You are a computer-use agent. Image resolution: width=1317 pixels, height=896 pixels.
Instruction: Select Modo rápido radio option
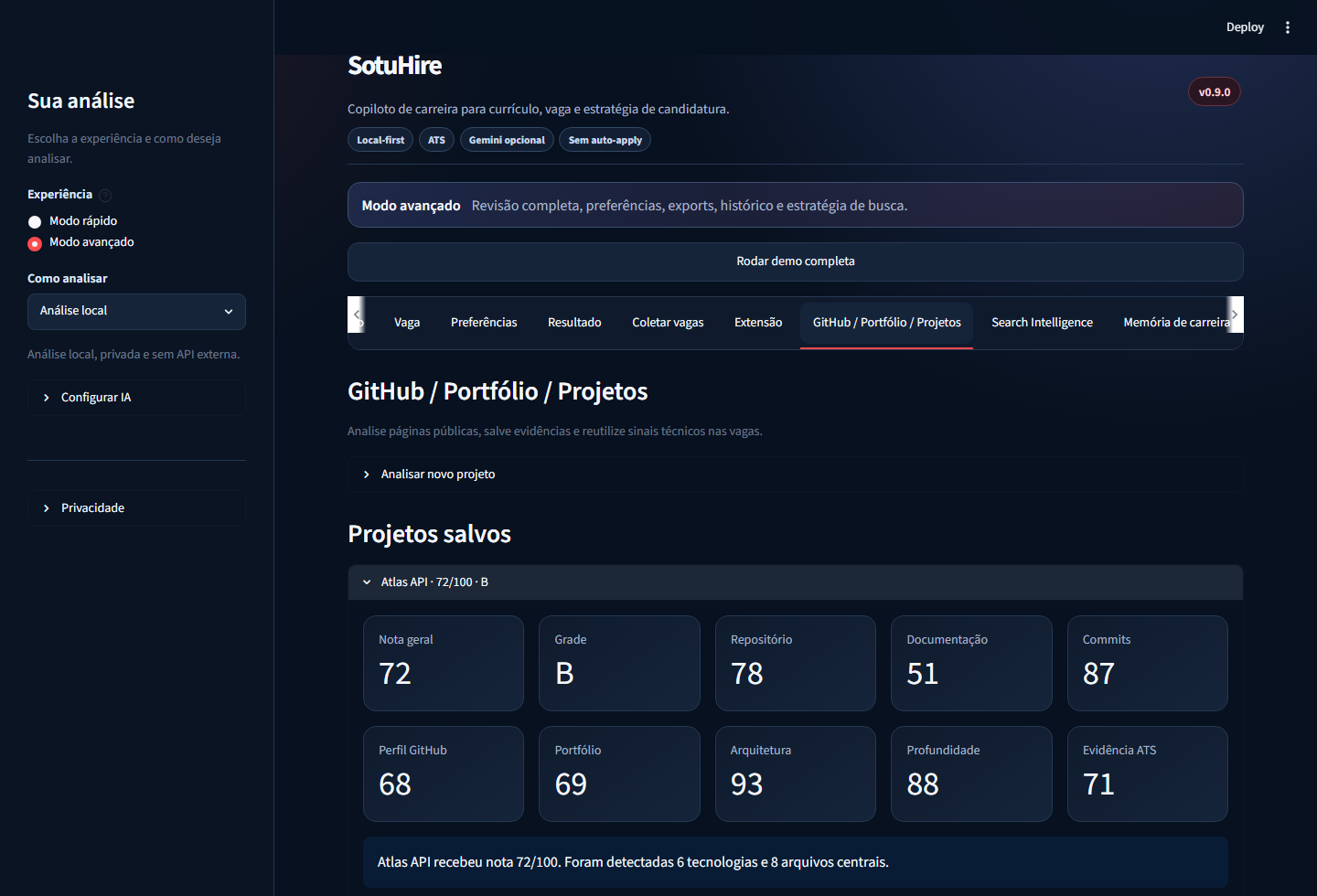pos(72,221)
